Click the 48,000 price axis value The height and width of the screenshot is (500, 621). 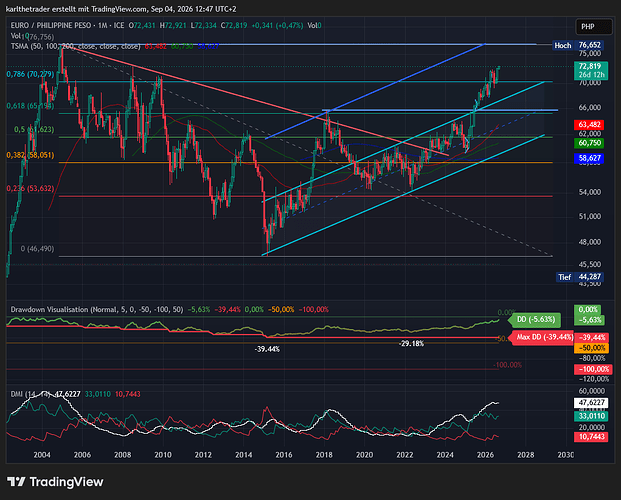(x=589, y=242)
